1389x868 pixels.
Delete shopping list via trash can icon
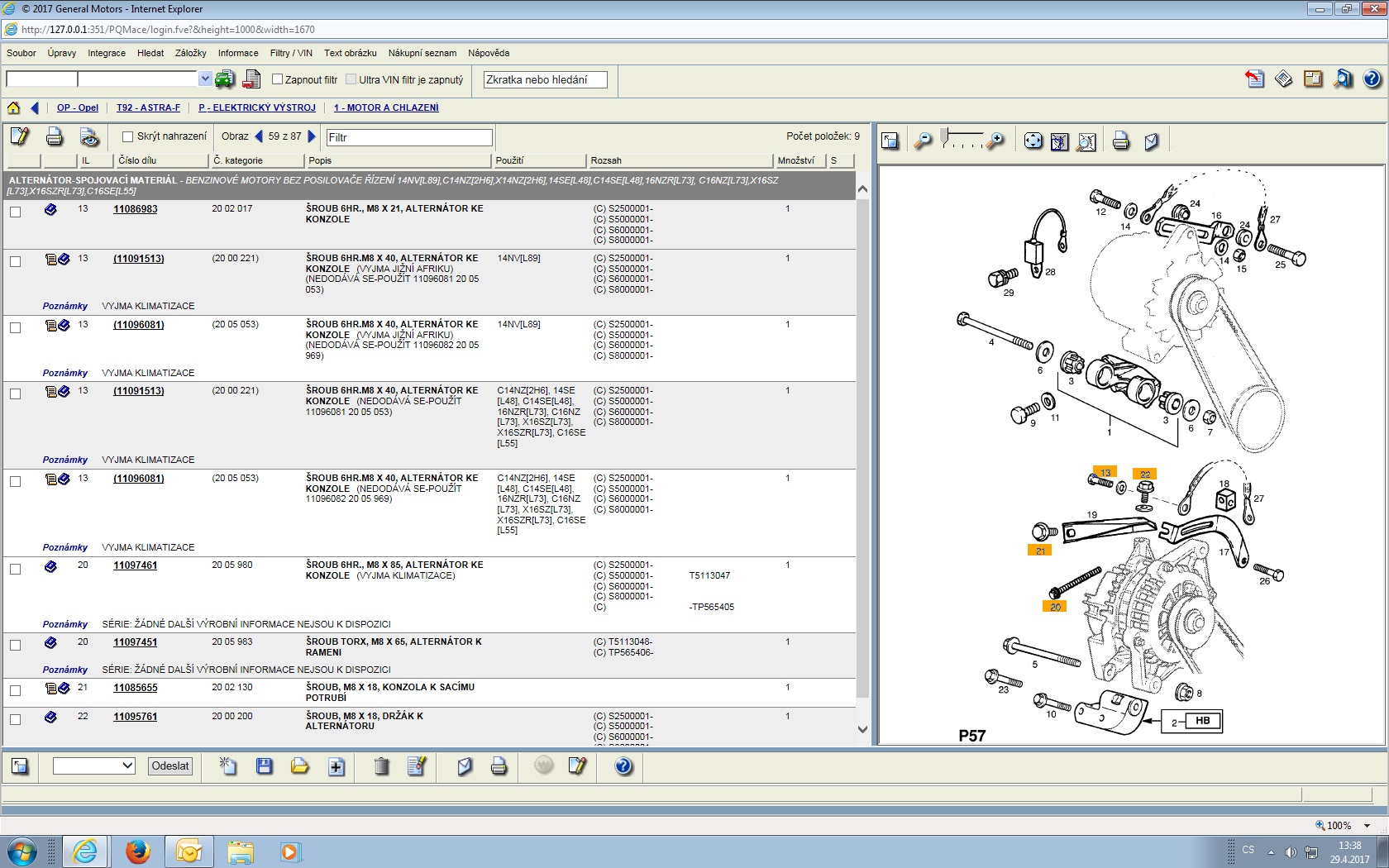pyautogui.click(x=381, y=766)
